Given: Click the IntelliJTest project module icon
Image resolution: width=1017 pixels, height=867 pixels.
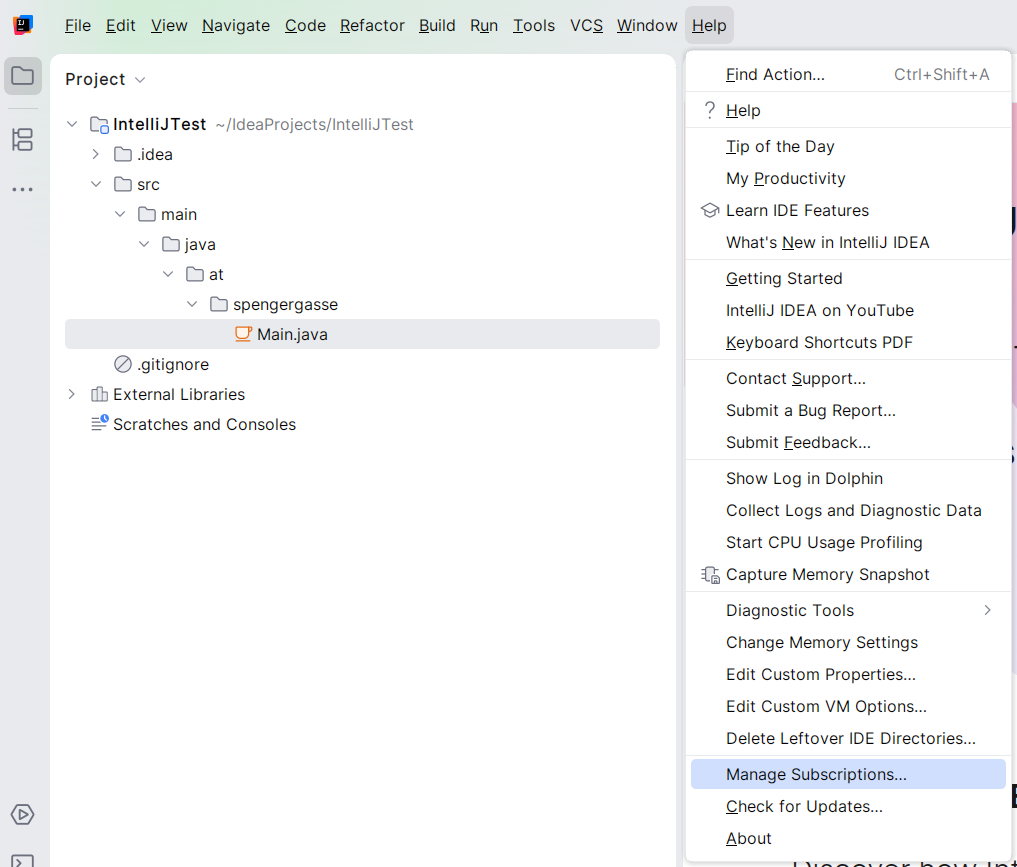Looking at the screenshot, I should coord(99,125).
